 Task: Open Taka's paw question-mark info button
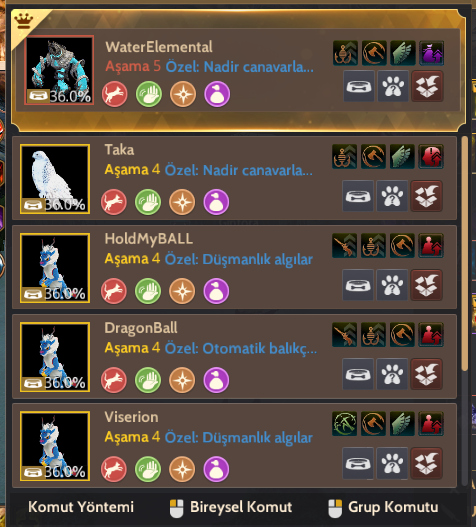point(392,196)
